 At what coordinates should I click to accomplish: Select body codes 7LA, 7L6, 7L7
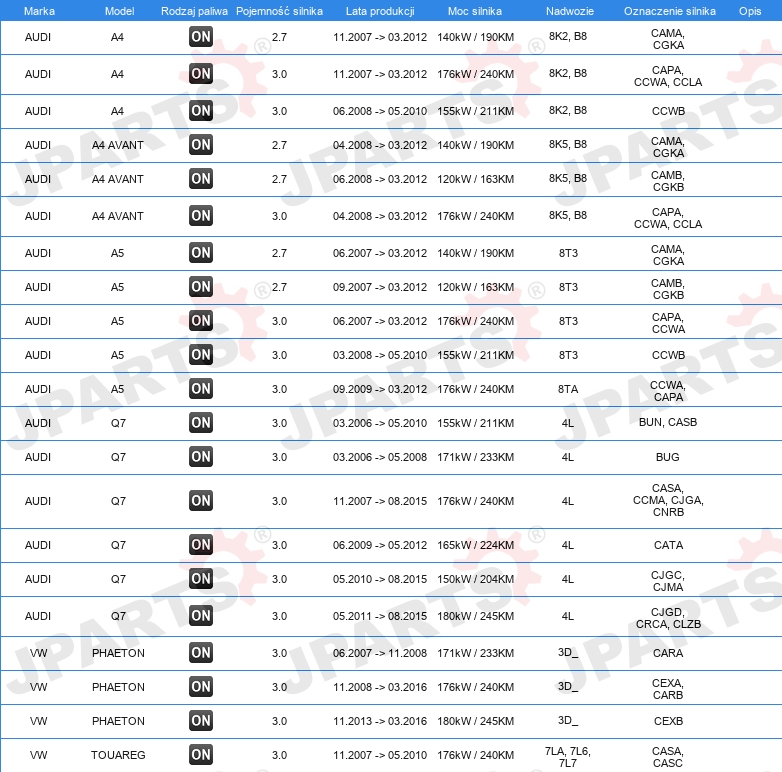(x=568, y=757)
